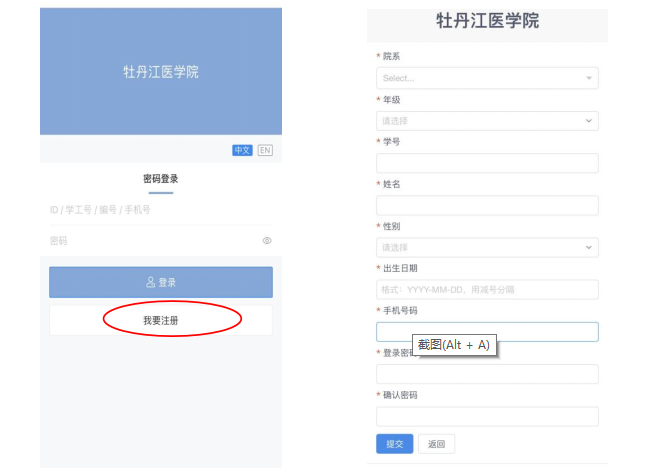This screenshot has height=476, width=647.
Task: Switch language to 中文
Action: point(242,150)
